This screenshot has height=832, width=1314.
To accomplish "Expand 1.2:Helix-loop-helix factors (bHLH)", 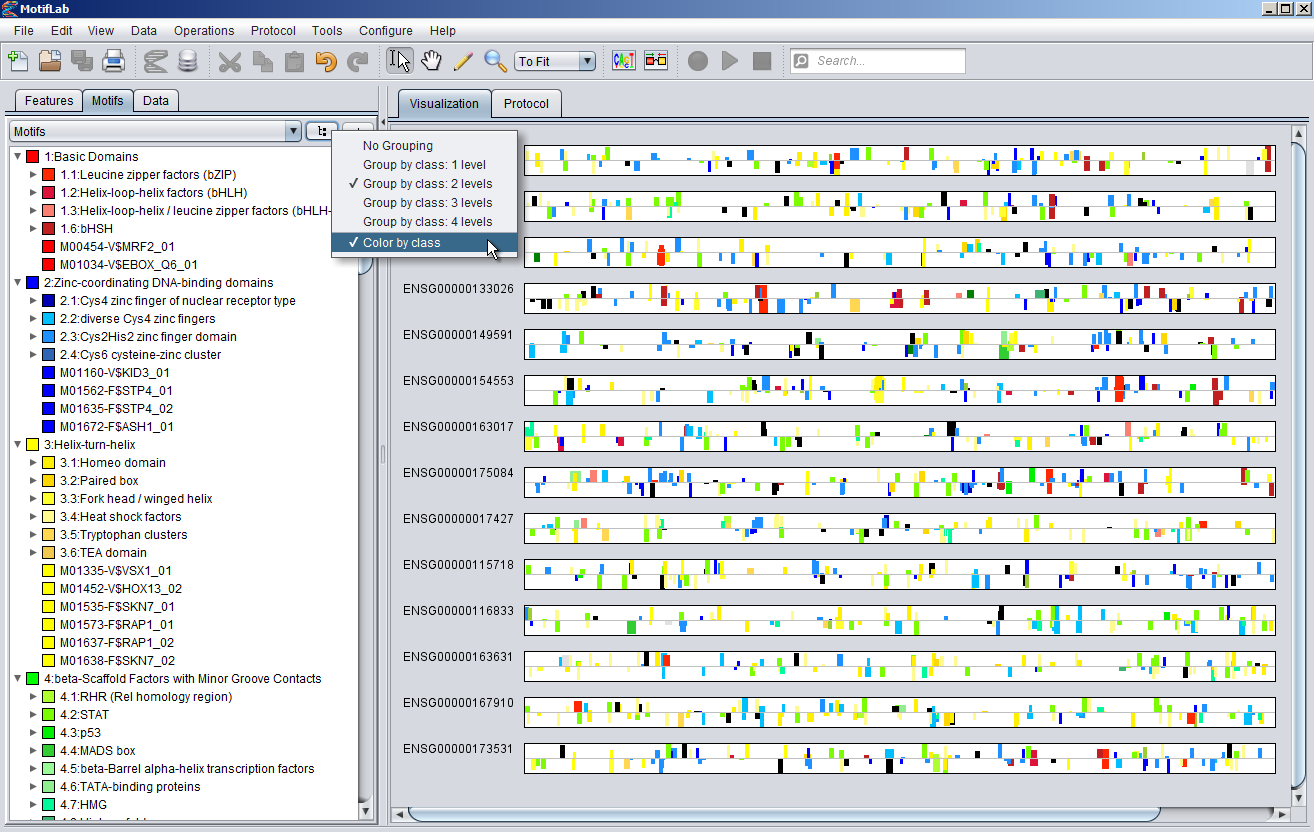I will pos(33,193).
